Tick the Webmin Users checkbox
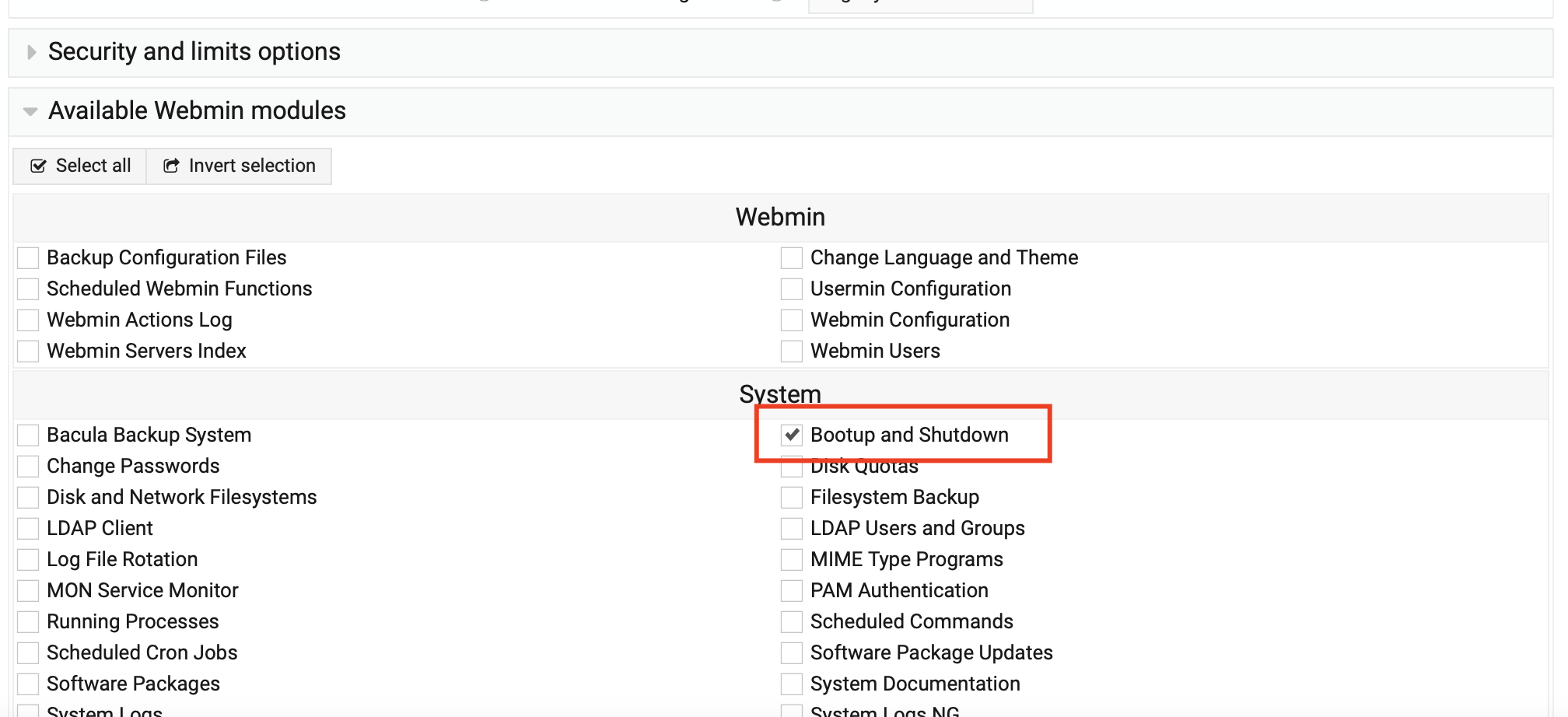 (792, 351)
